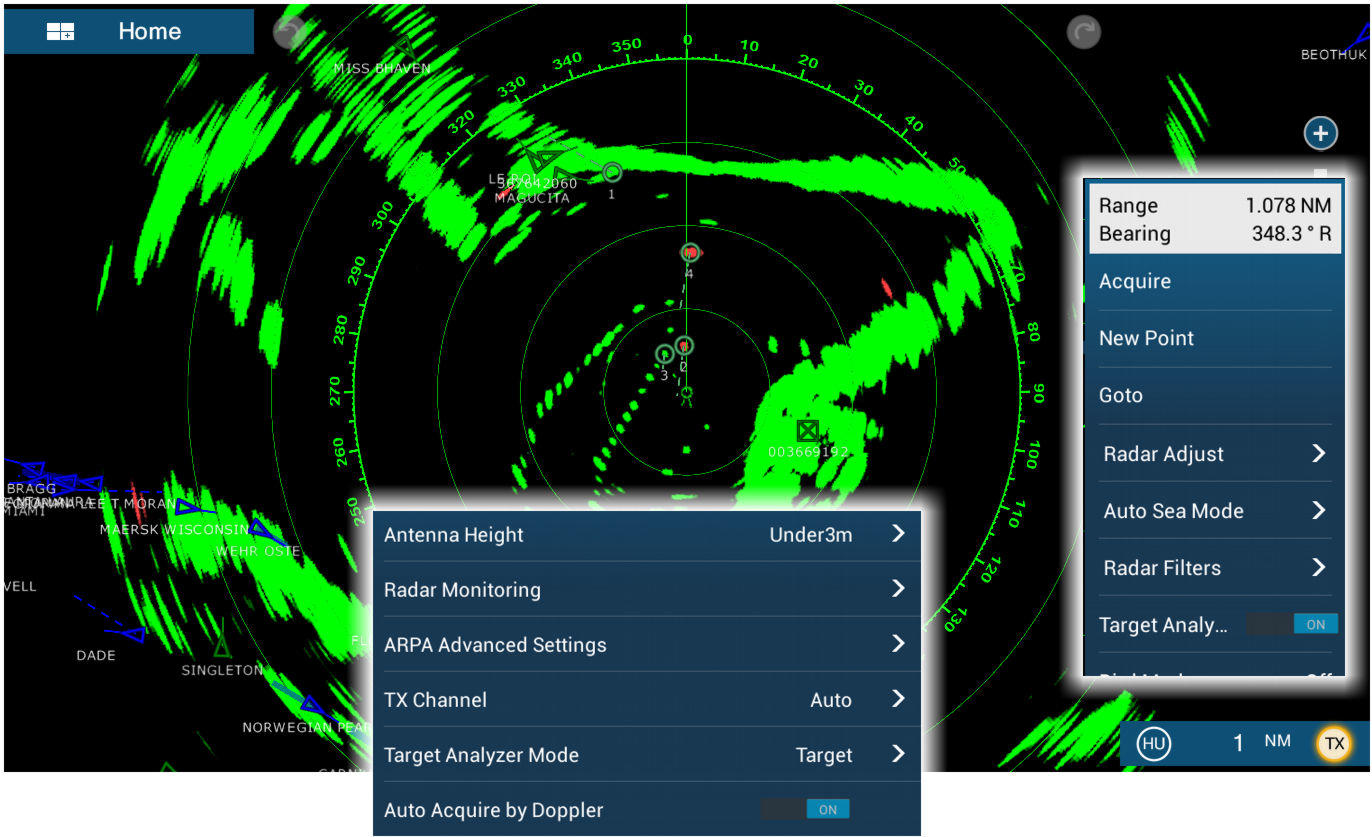Click the Under3m antenna height value

point(811,534)
